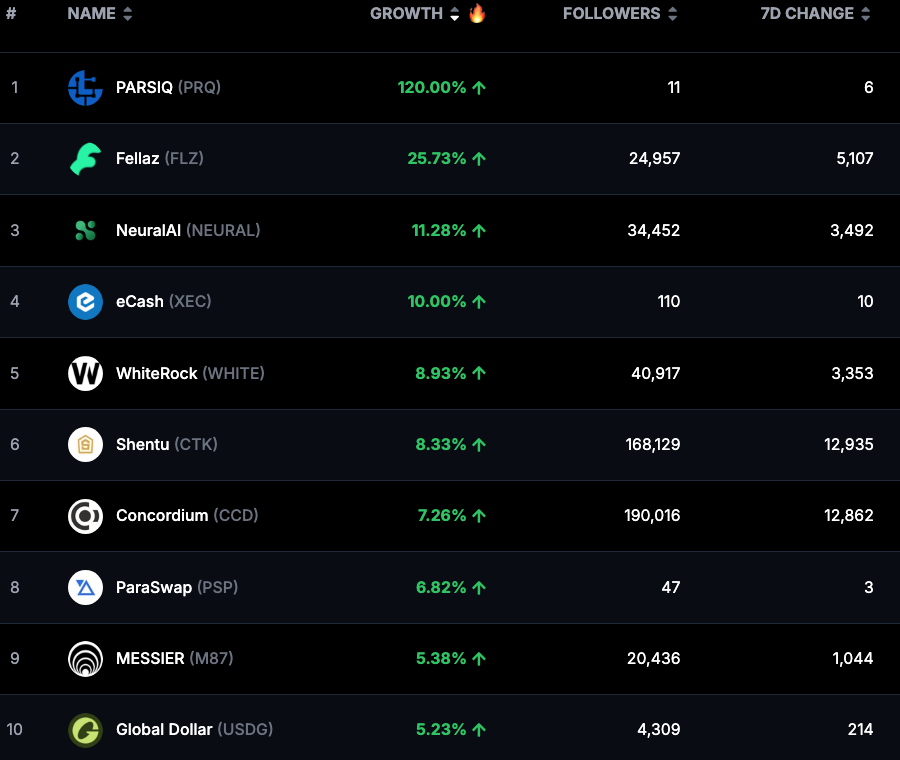This screenshot has width=900, height=760.
Task: Click the 7.26% growth value
Action: (x=442, y=515)
